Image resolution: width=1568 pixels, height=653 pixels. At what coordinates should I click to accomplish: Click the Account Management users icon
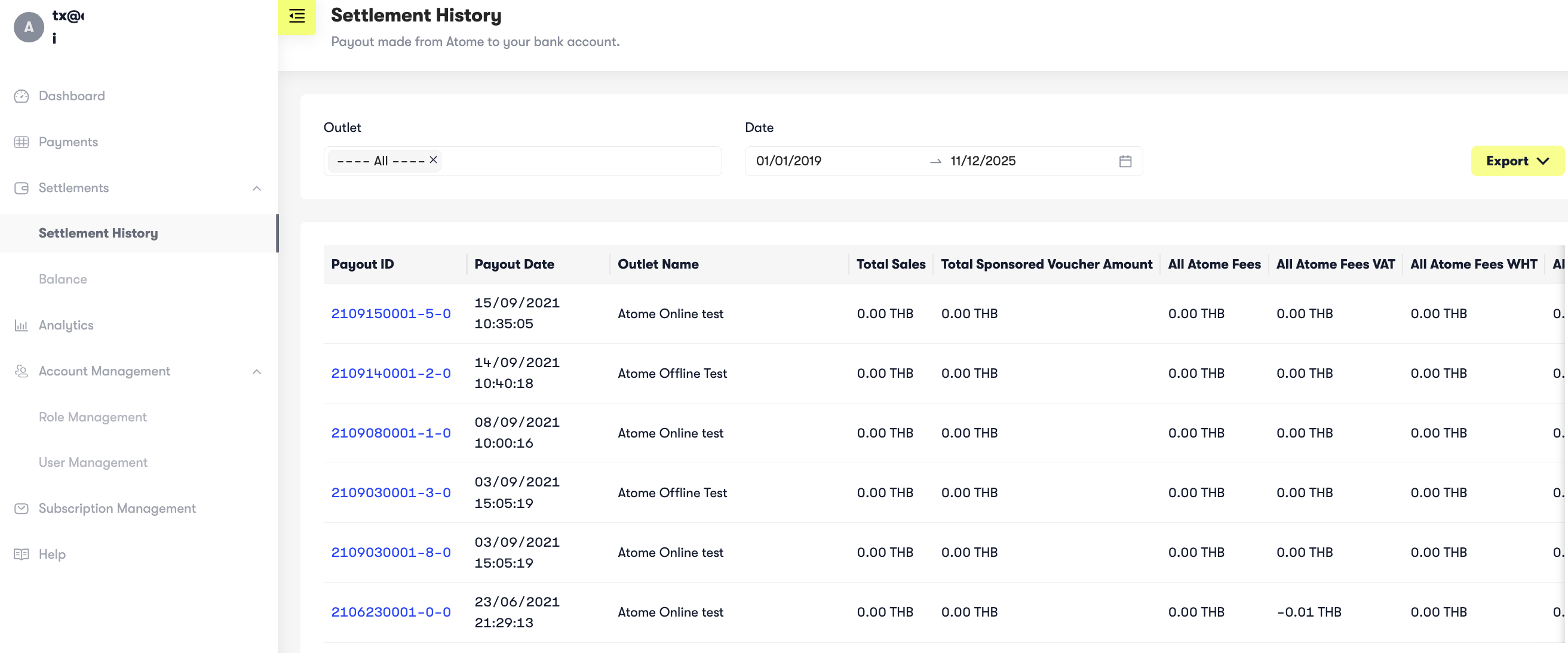tap(22, 371)
